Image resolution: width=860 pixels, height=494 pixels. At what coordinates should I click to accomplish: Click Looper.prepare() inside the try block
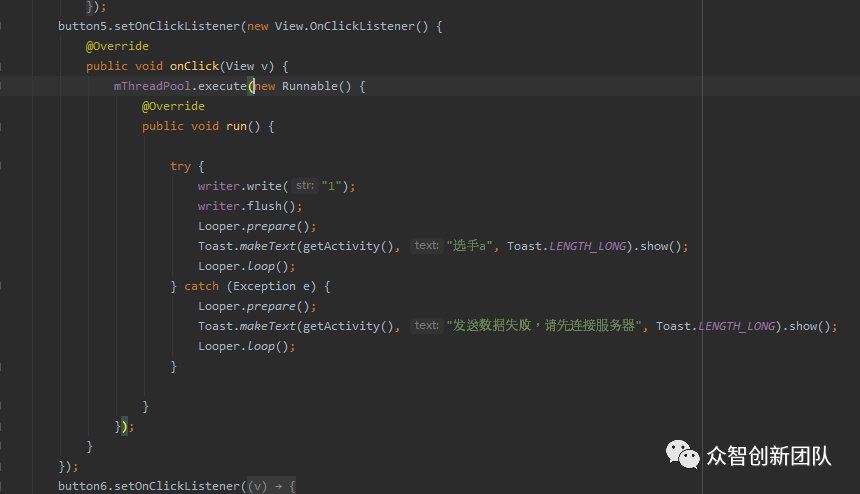pos(253,226)
